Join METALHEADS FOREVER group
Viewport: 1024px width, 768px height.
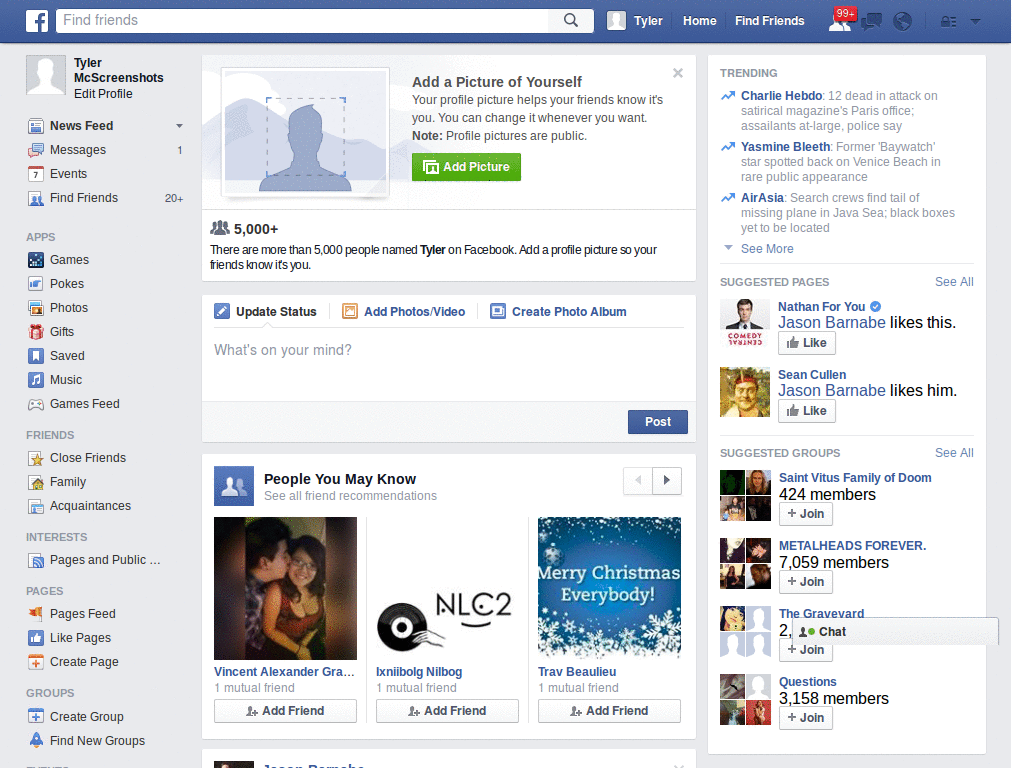click(x=806, y=582)
